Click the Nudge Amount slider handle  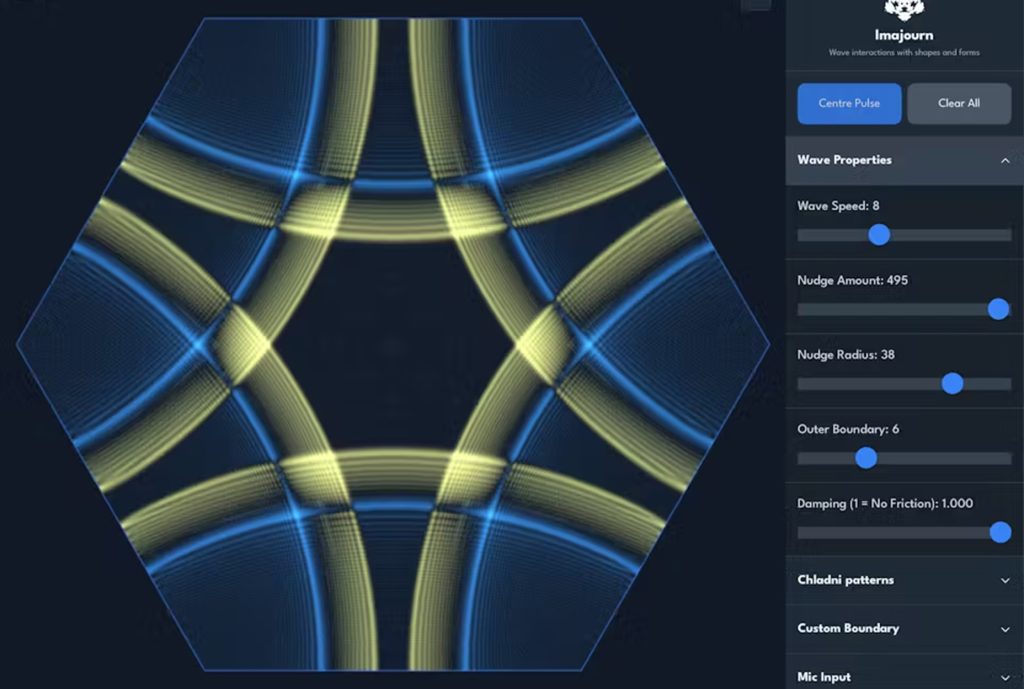click(997, 310)
